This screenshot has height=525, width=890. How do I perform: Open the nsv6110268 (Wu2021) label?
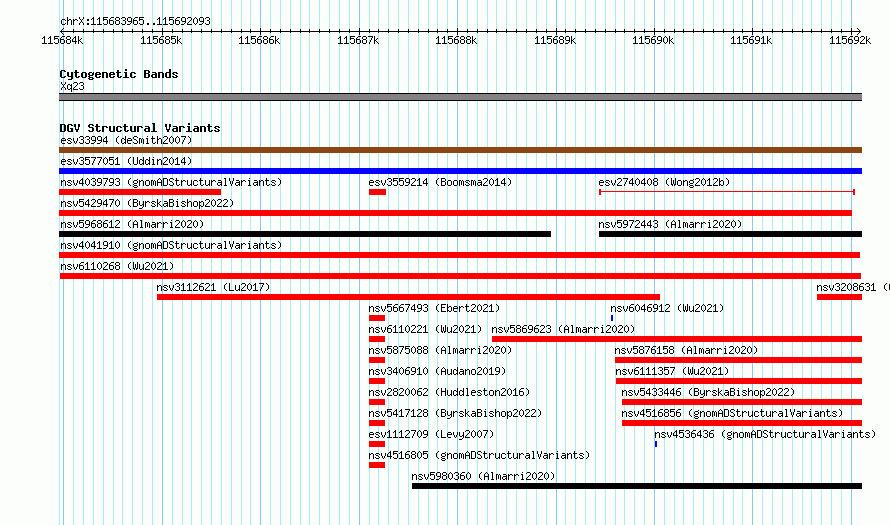pos(117,266)
